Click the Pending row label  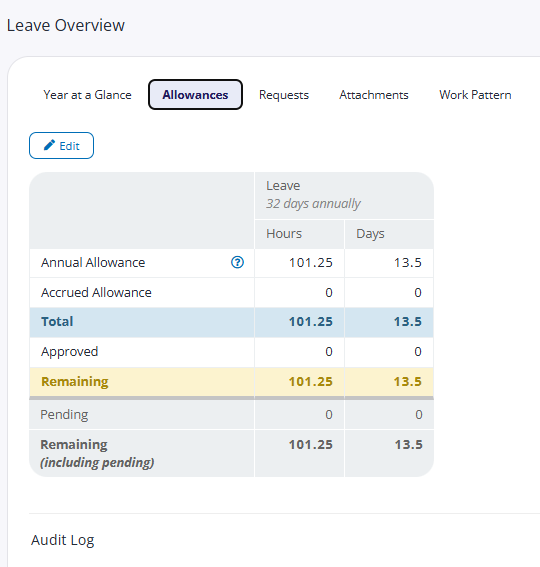click(64, 414)
